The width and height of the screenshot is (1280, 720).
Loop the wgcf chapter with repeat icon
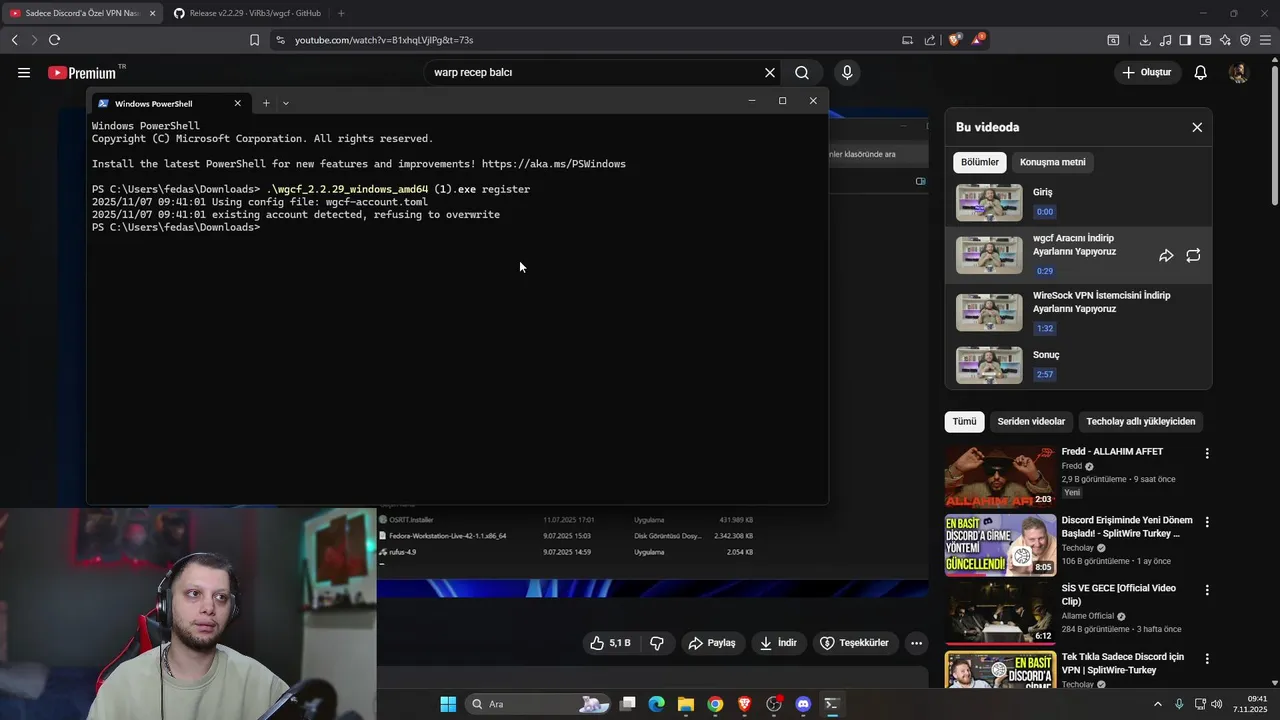[x=1193, y=256]
